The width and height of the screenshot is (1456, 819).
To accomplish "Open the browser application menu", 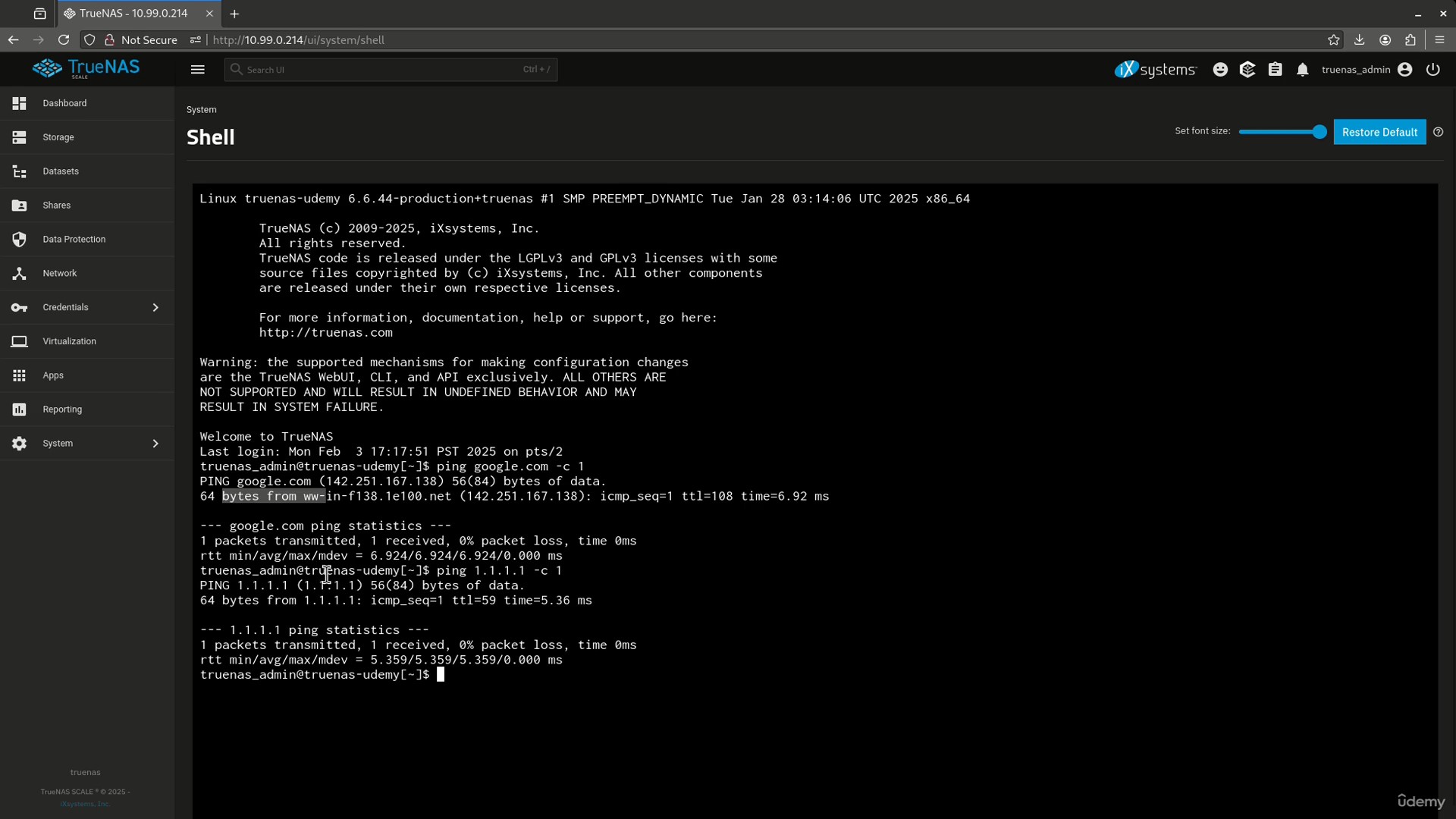I will coord(1439,39).
